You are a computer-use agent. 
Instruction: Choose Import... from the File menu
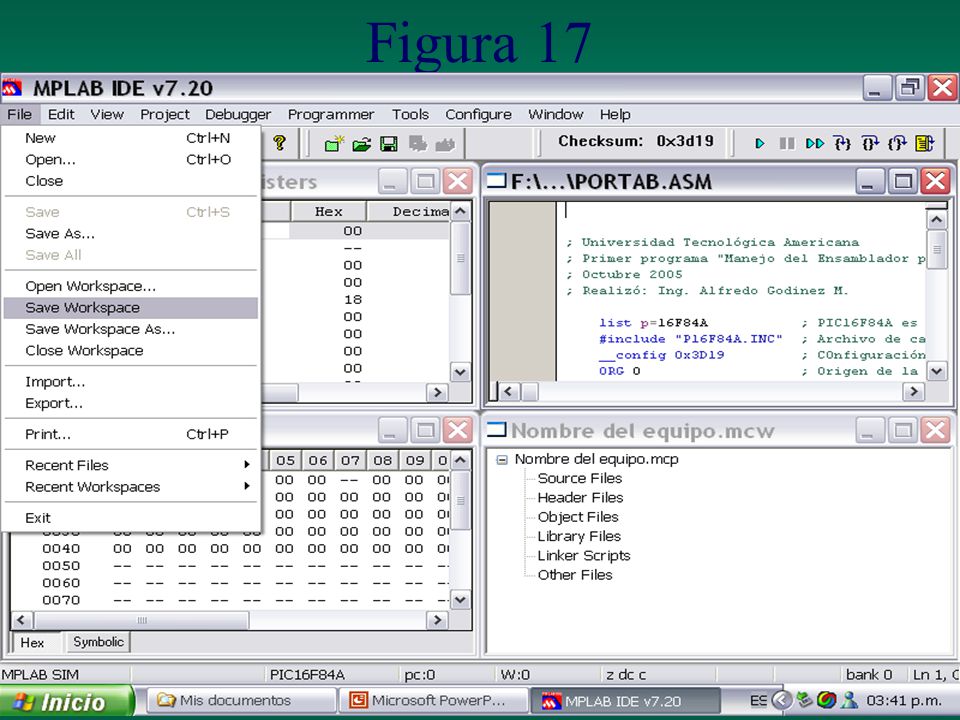click(x=130, y=381)
